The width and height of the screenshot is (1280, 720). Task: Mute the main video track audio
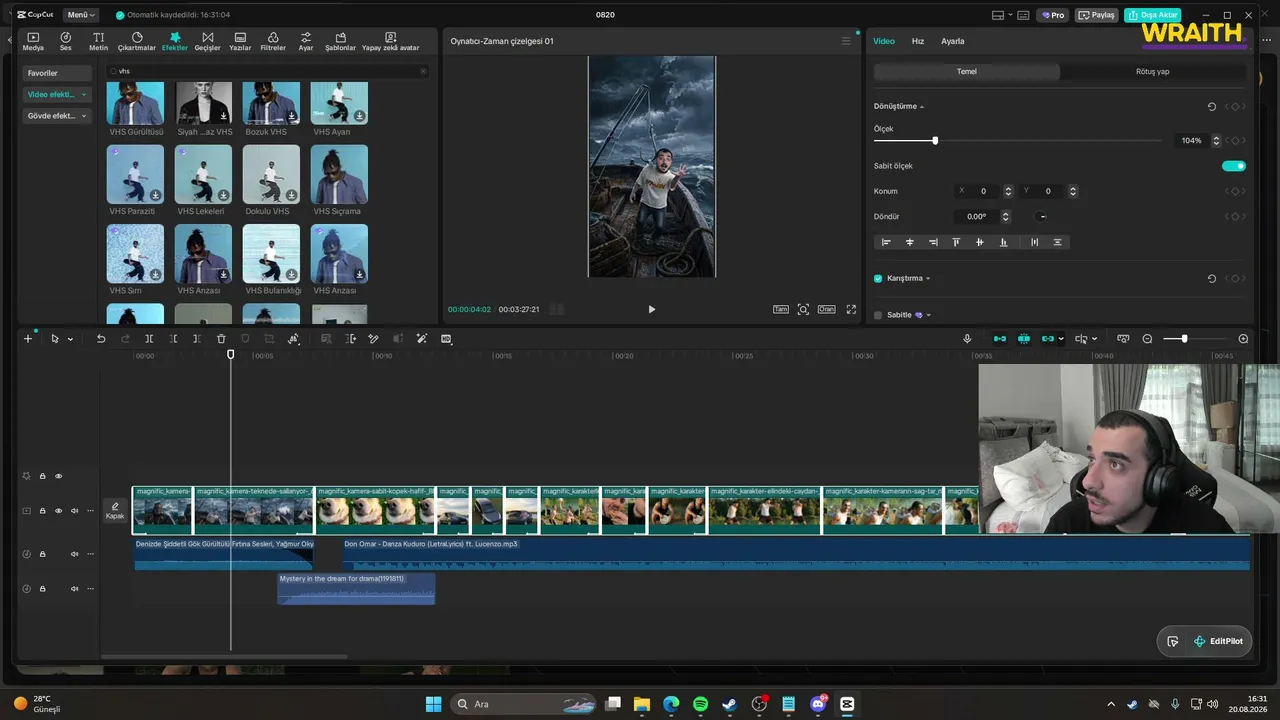74,511
